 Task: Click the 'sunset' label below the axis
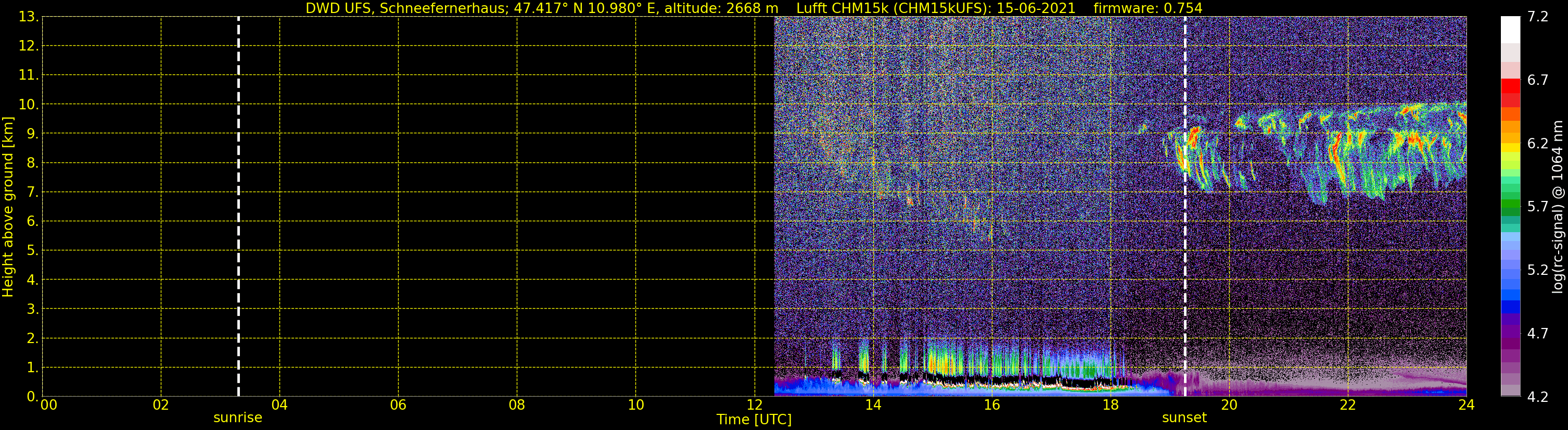1184,418
